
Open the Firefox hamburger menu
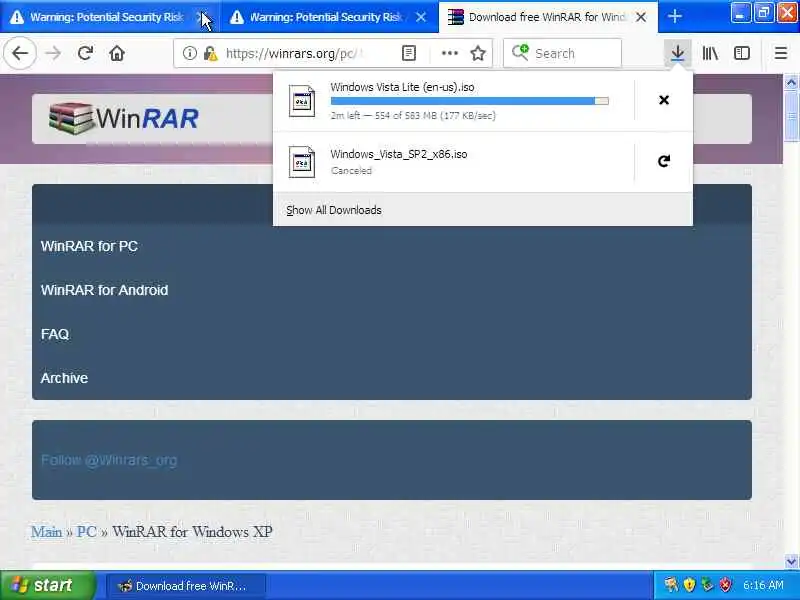pyautogui.click(x=781, y=53)
